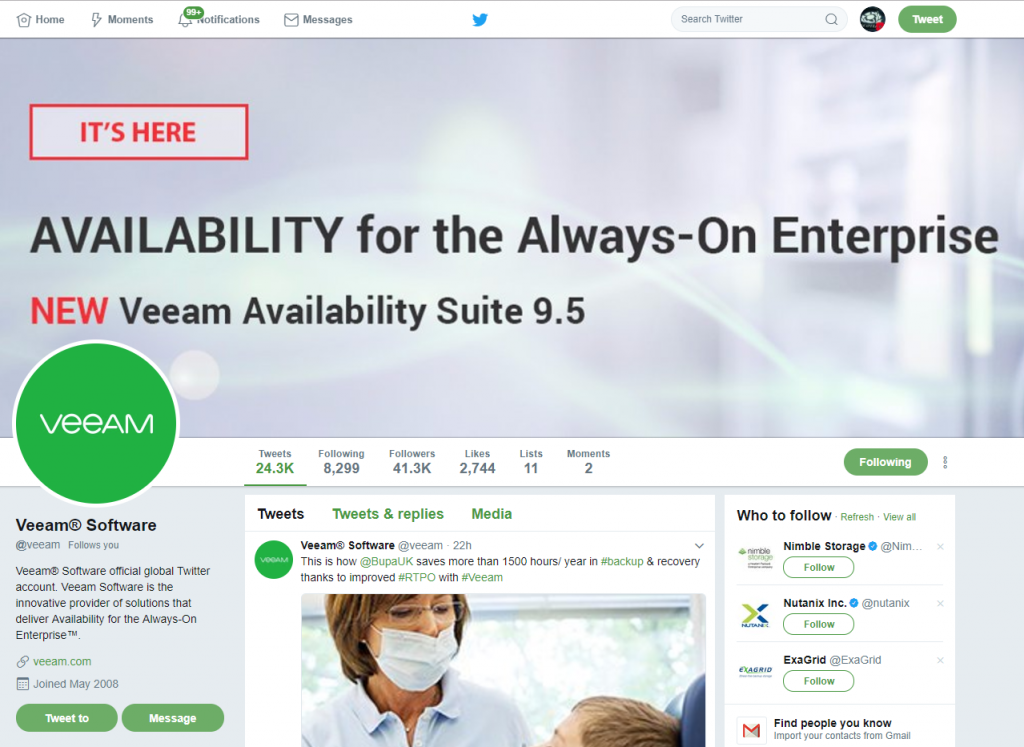Open Notifications bell icon
The width and height of the screenshot is (1024, 747).
pyautogui.click(x=185, y=20)
